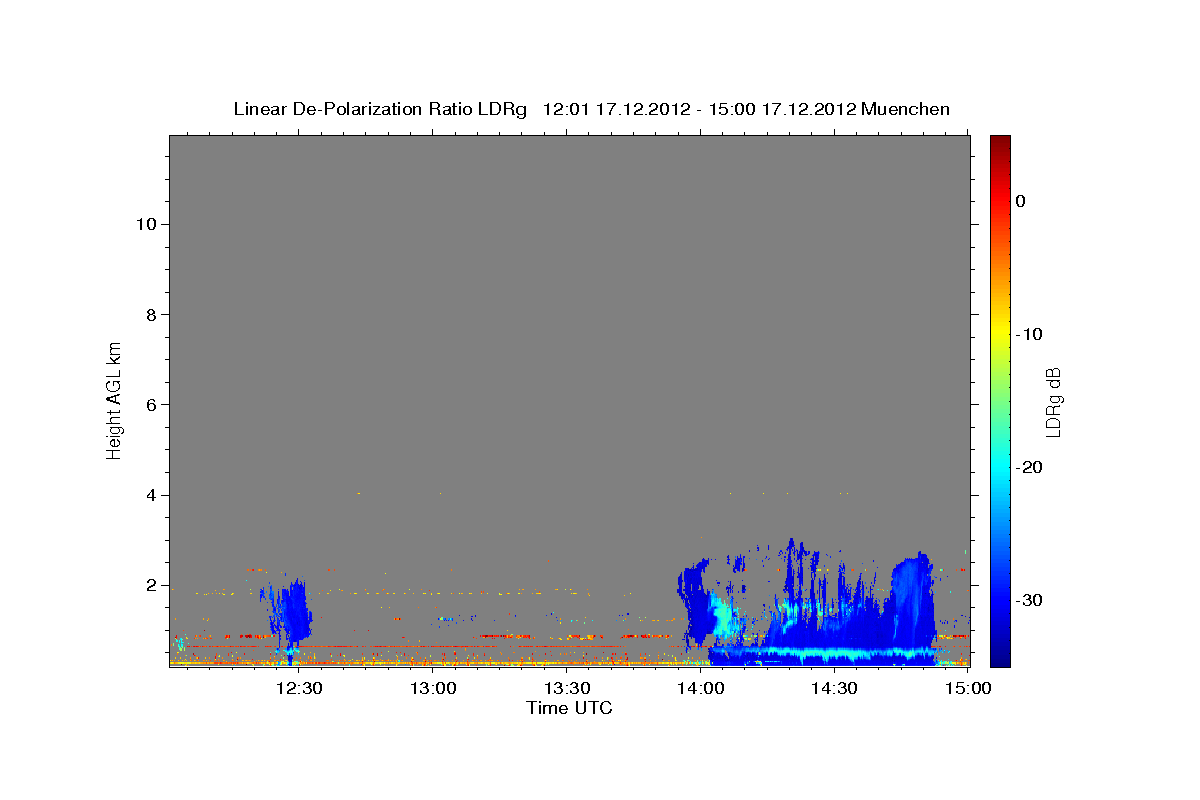Click the '13:00' time tick label

[433, 688]
